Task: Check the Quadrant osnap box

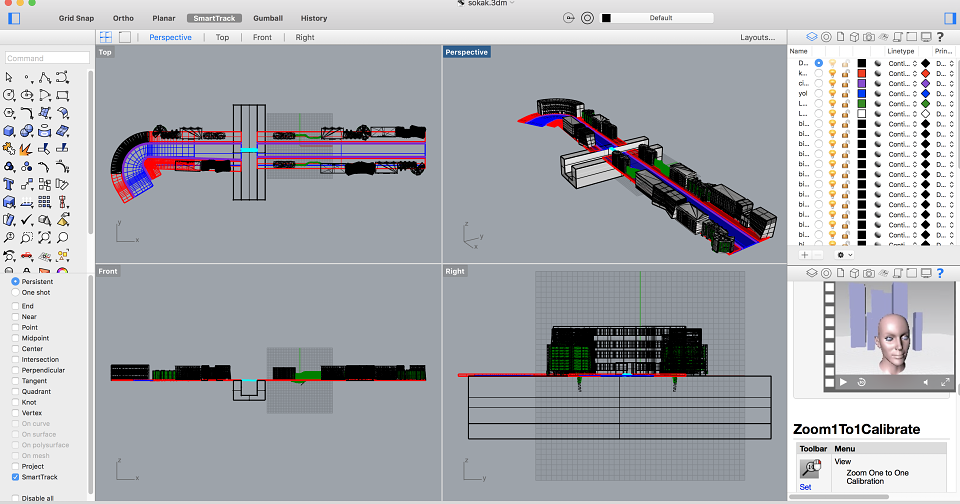Action: point(15,392)
